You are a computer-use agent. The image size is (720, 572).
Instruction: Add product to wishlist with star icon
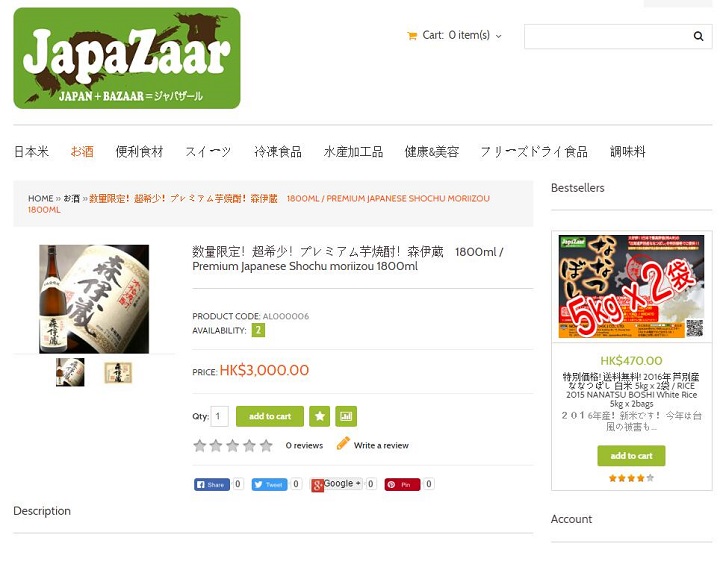tap(320, 416)
